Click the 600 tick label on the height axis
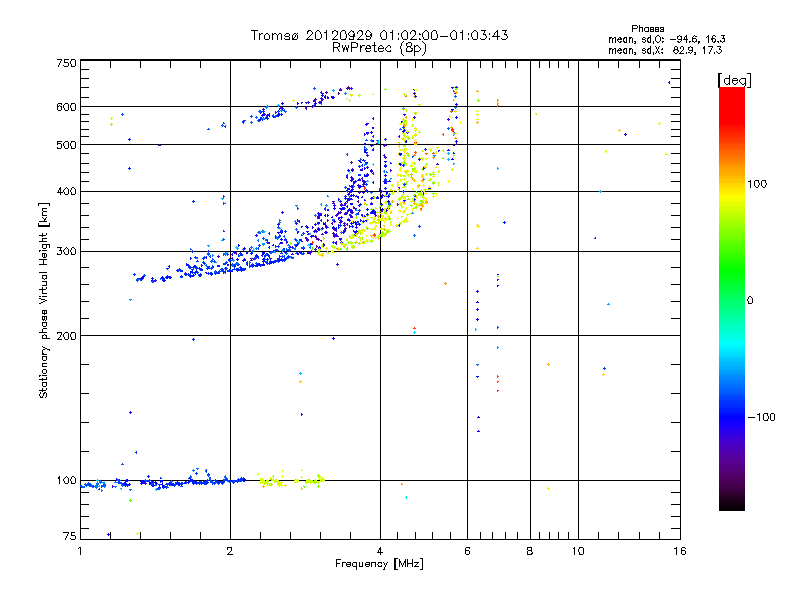800x600 pixels. click(x=66, y=107)
